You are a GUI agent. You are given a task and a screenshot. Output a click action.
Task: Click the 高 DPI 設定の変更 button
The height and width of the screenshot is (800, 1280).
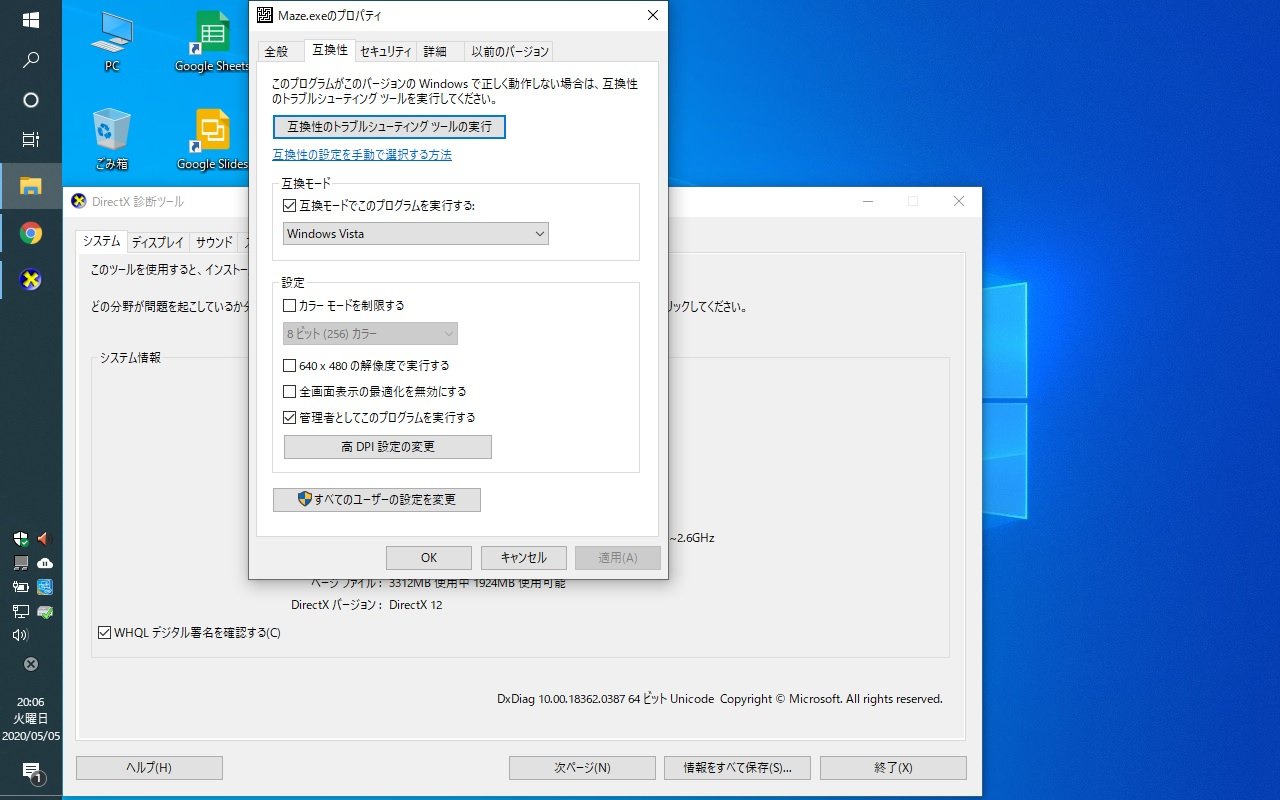[x=387, y=447]
